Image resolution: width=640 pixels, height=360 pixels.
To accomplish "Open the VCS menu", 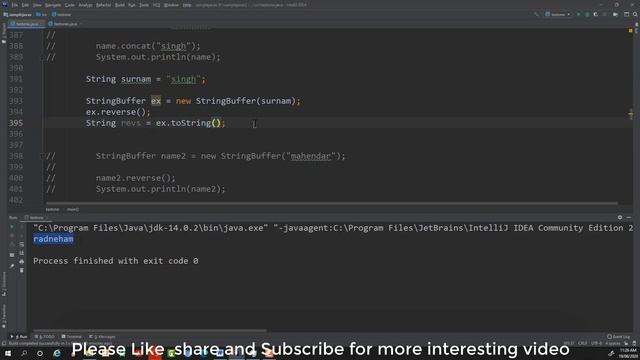I will click(157, 5).
